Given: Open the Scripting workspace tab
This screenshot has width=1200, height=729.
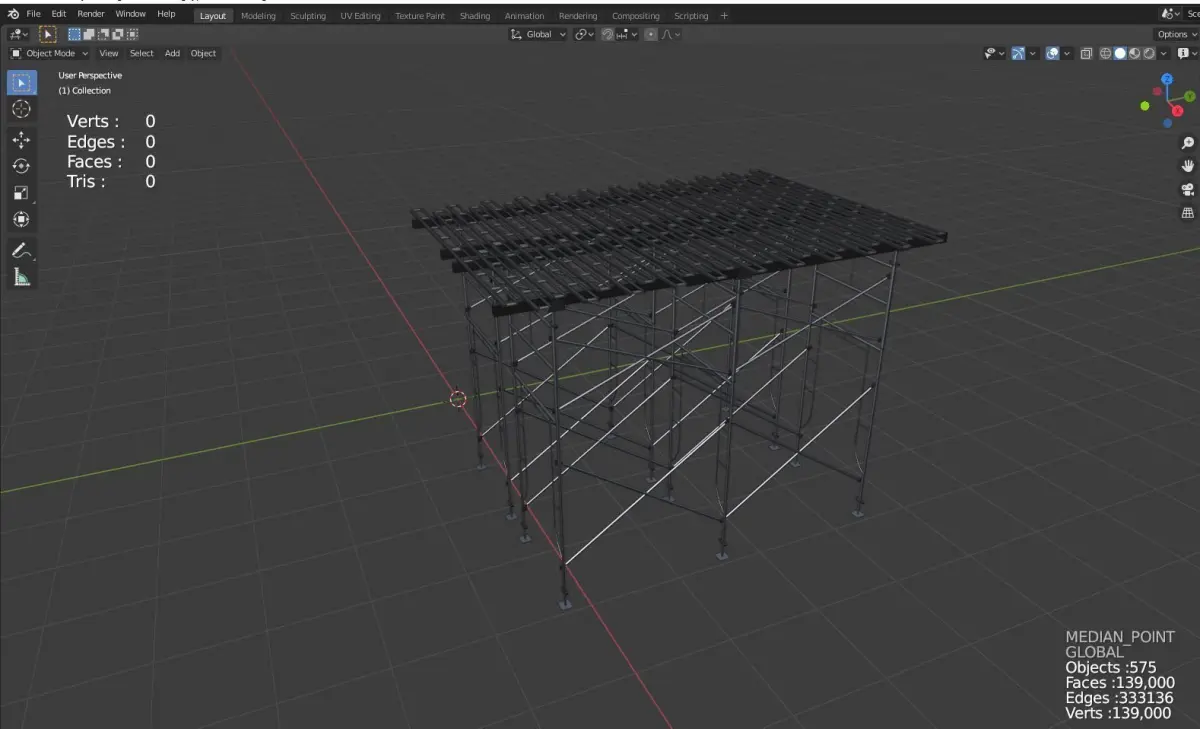Looking at the screenshot, I should coord(691,16).
